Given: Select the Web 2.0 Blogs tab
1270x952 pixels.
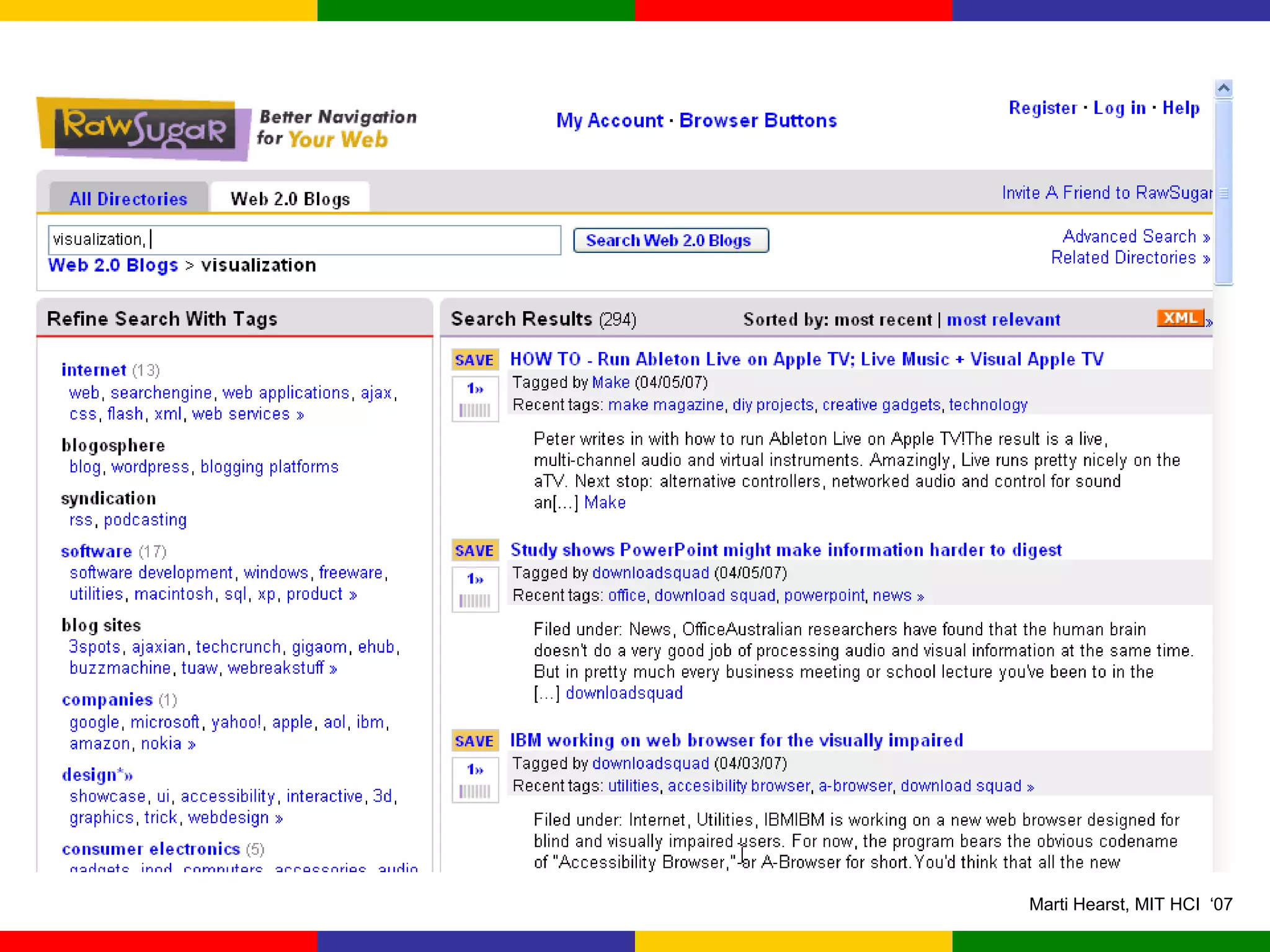Looking at the screenshot, I should [x=290, y=199].
